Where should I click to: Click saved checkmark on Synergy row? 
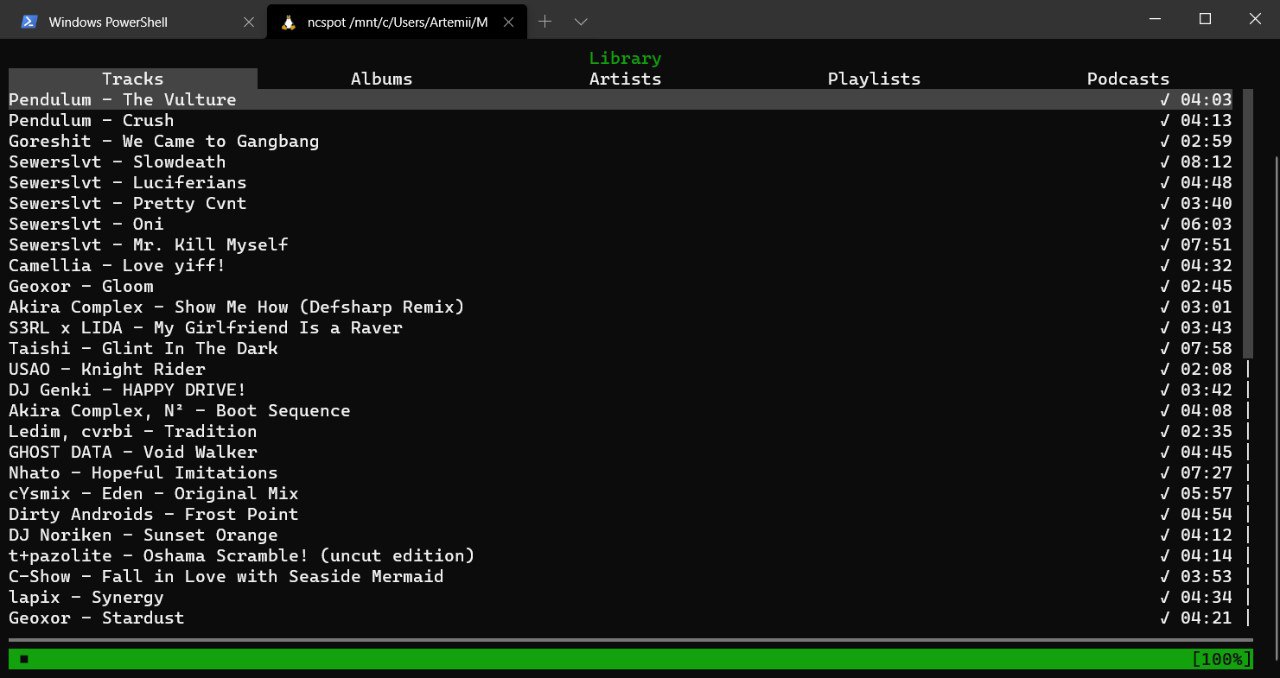pyautogui.click(x=1165, y=597)
